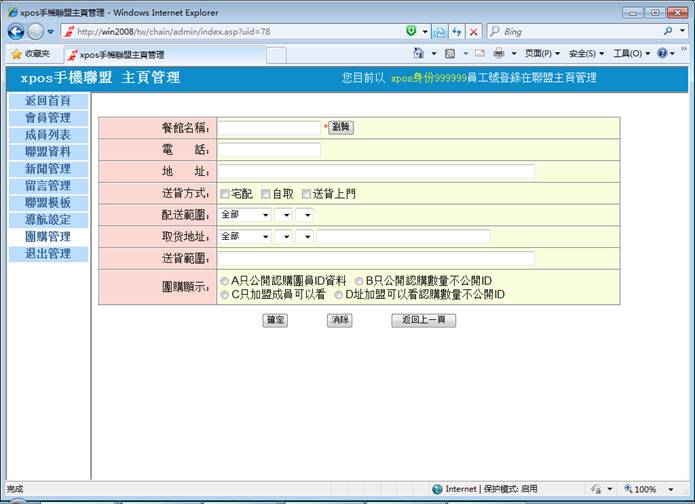This screenshot has height=504, width=695.
Task: Click the 確定 confirm button
Action: (274, 320)
